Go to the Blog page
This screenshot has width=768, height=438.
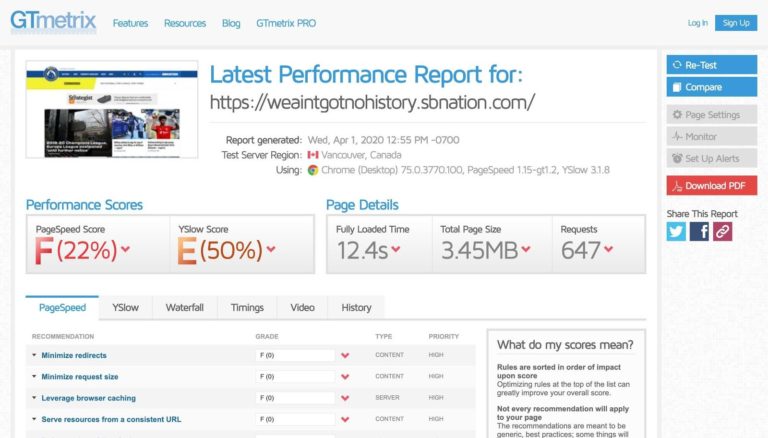(231, 23)
